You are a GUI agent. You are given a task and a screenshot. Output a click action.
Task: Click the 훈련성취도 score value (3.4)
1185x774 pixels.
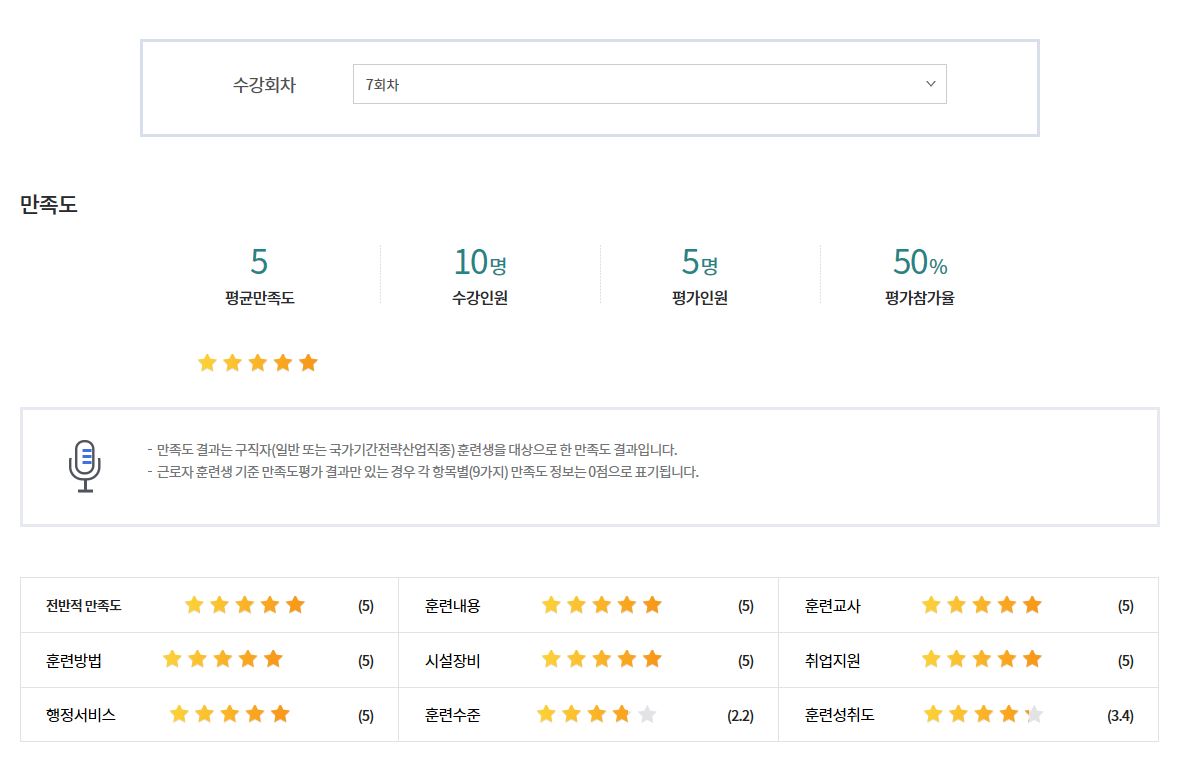pyautogui.click(x=1120, y=716)
